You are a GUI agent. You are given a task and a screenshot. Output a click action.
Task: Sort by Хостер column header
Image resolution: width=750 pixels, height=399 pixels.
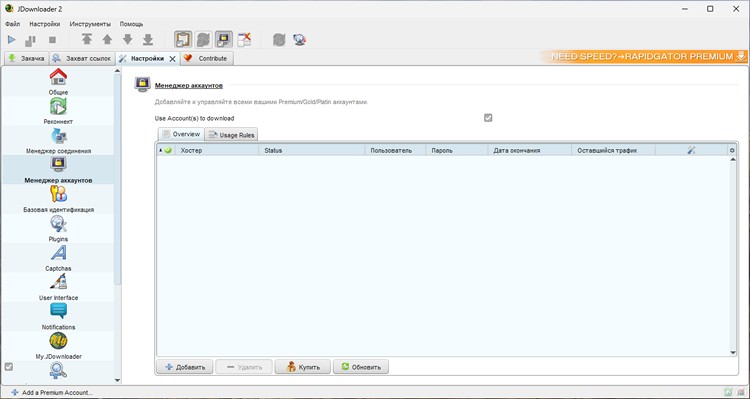tap(217, 150)
